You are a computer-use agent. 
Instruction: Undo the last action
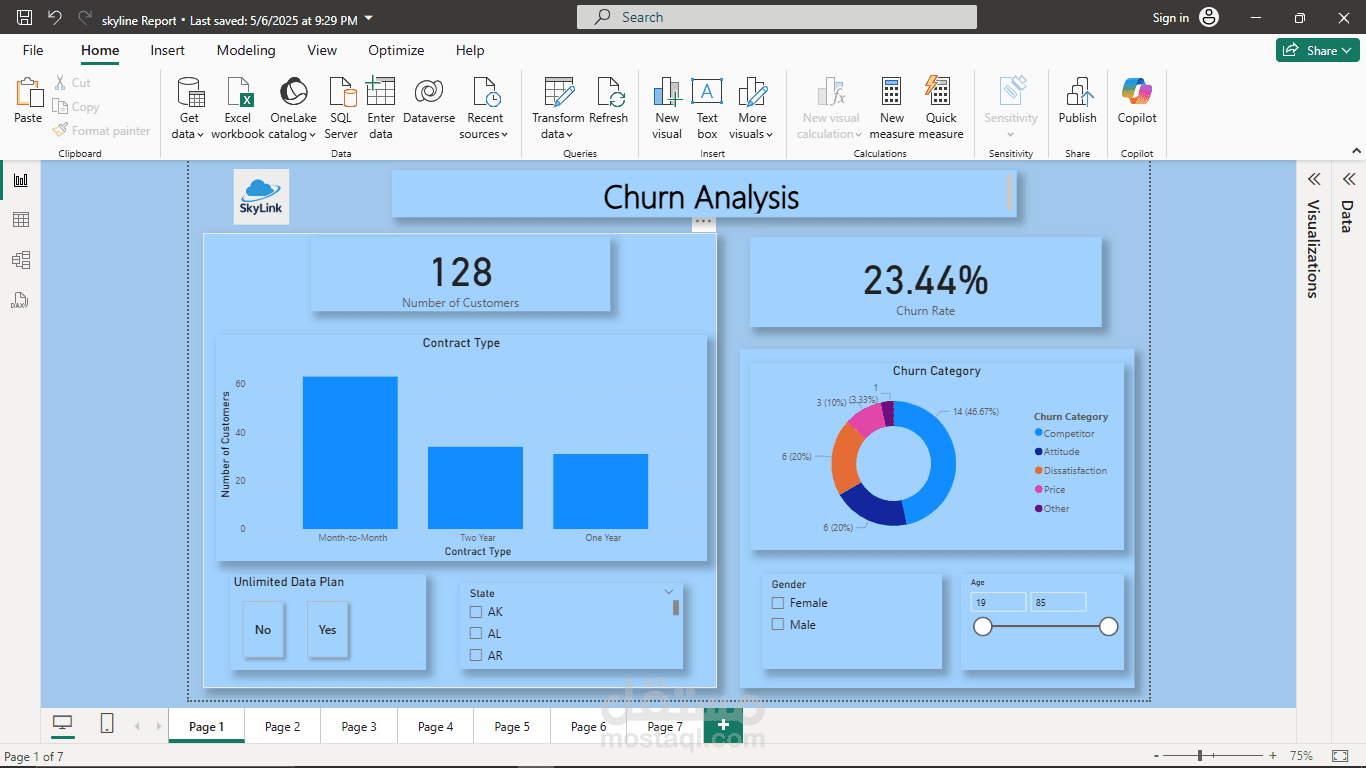(x=55, y=18)
